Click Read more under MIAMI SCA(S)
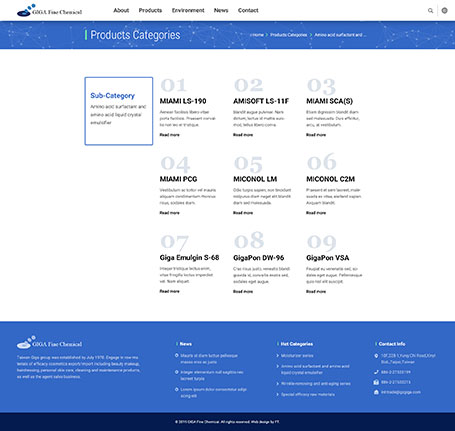Image resolution: width=455 pixels, height=431 pixels. (x=316, y=135)
